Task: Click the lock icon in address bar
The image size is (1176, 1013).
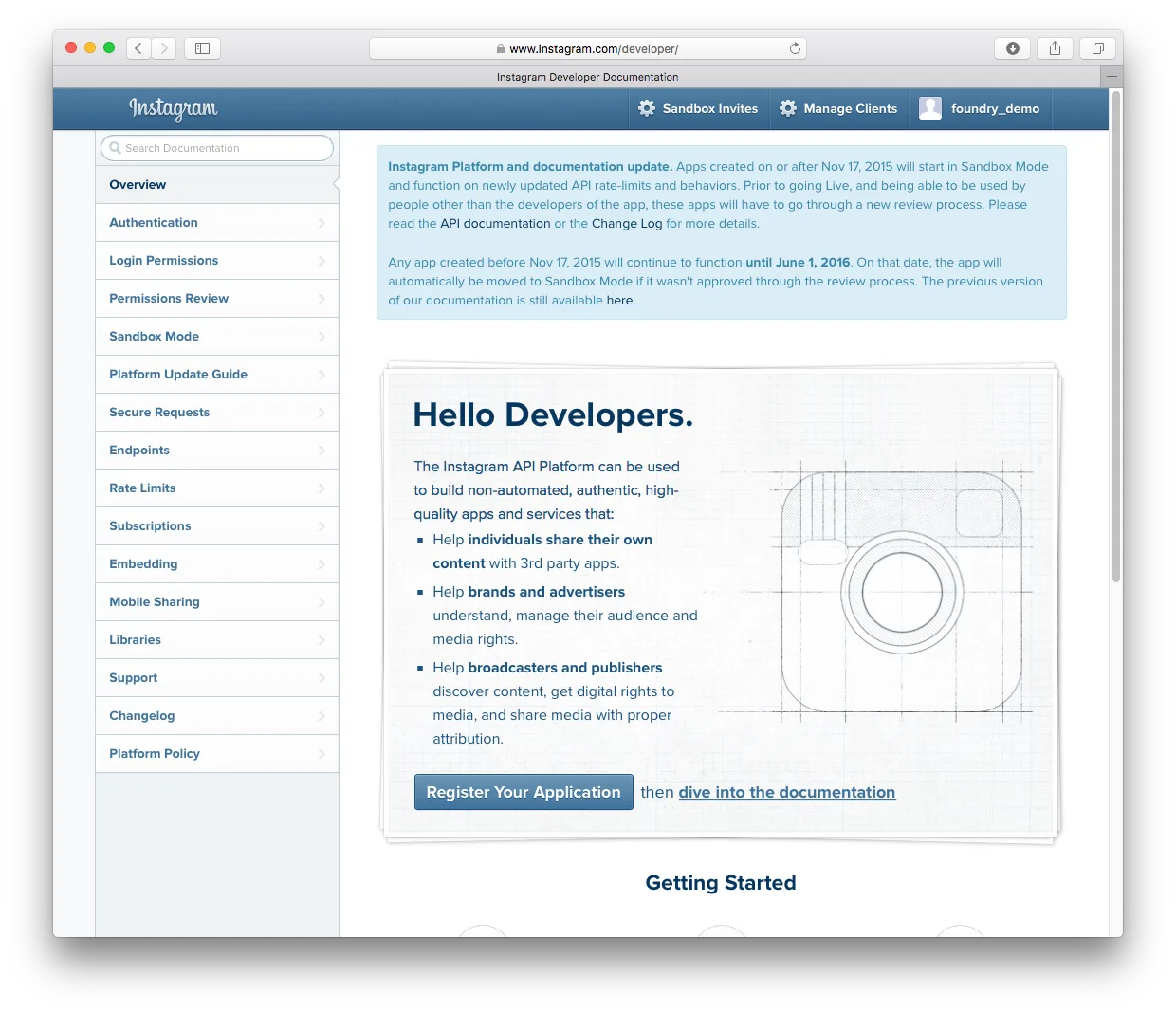Action: [501, 49]
